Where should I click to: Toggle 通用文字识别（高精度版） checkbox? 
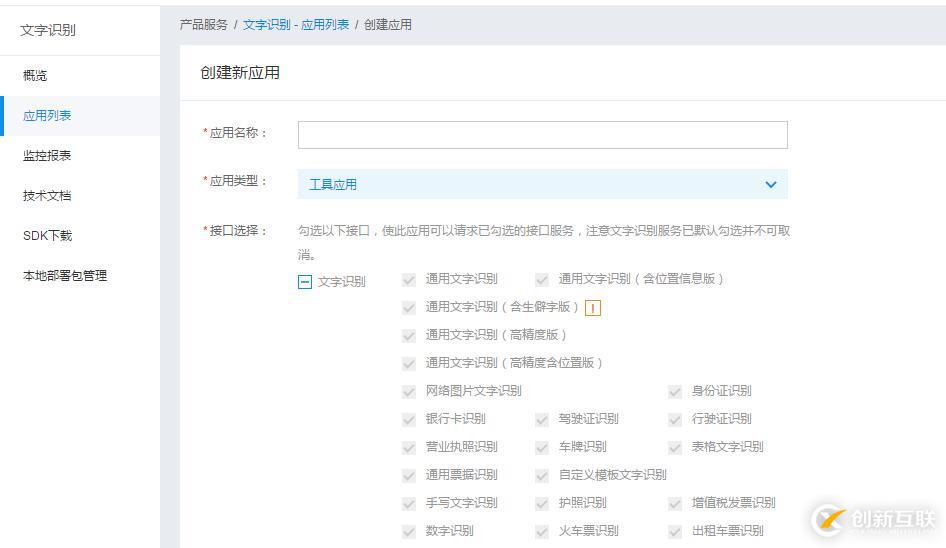(x=409, y=336)
